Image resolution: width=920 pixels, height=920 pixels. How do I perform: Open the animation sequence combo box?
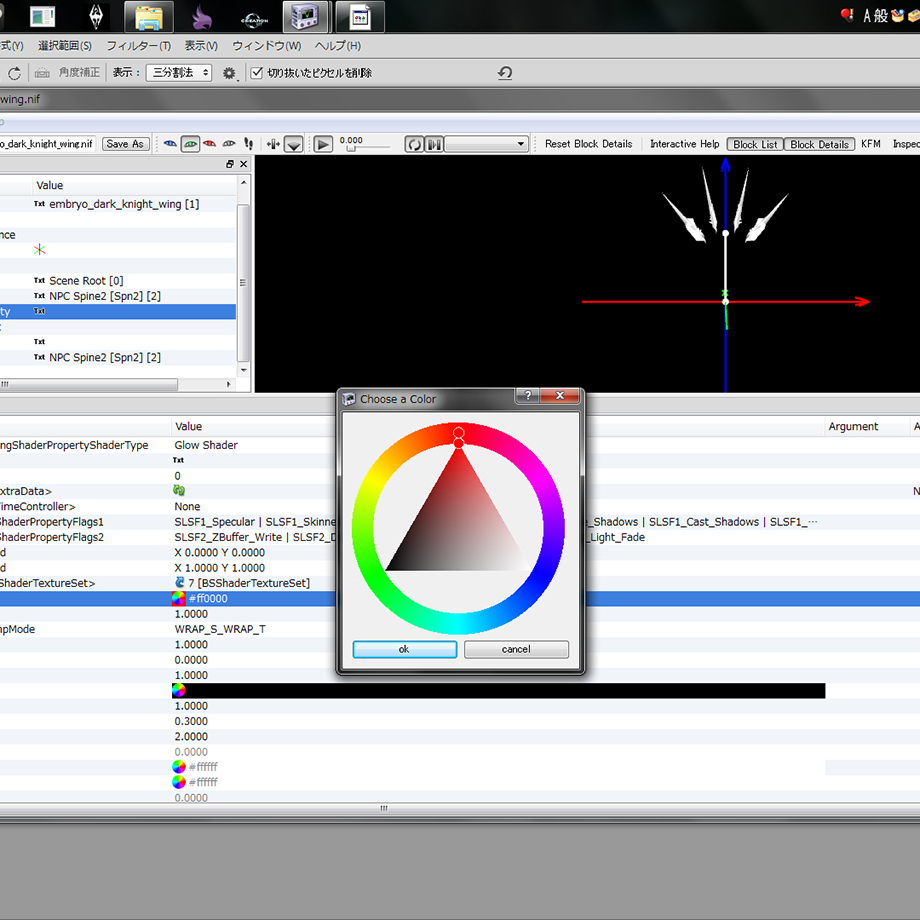click(486, 144)
